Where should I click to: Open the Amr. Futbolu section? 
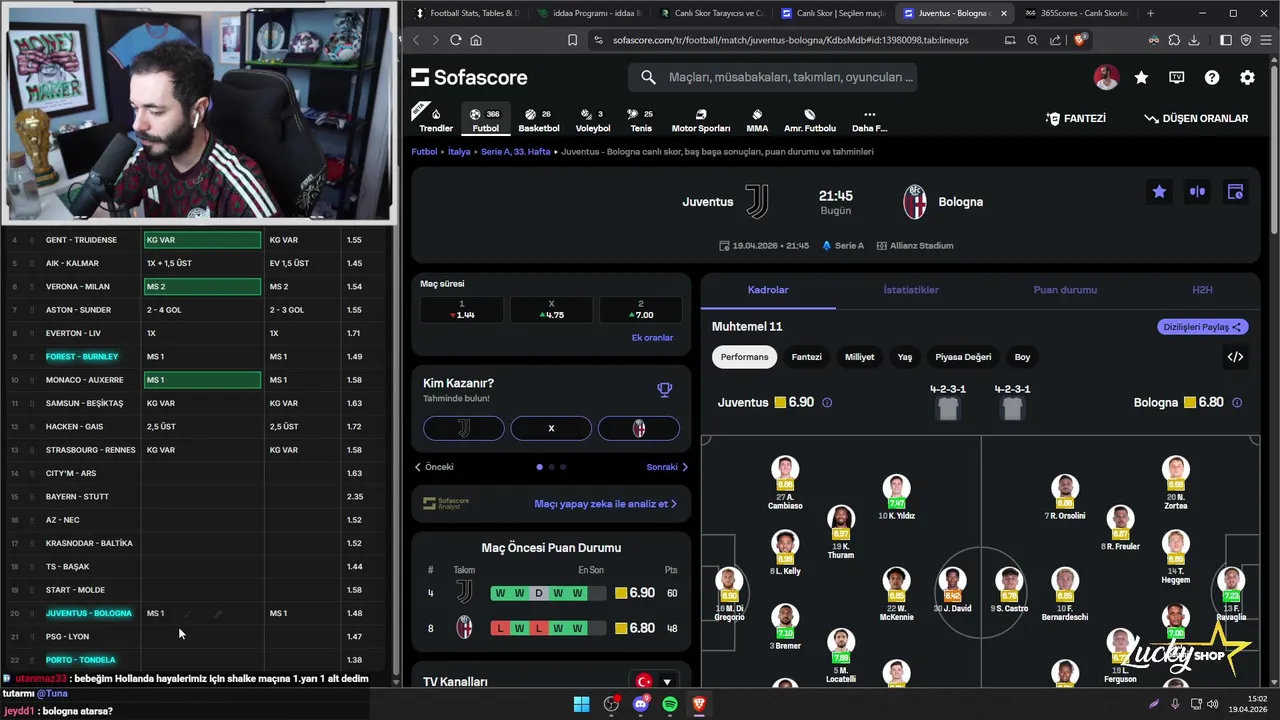click(809, 120)
